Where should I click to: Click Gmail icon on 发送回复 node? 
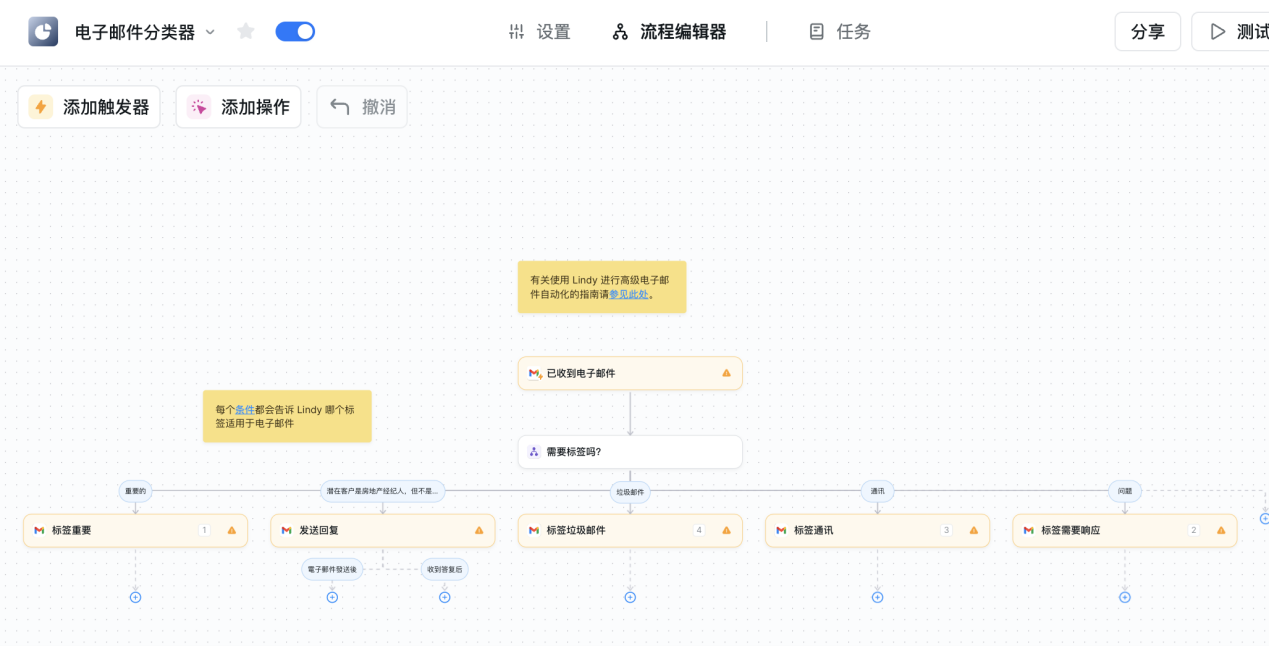(286, 530)
